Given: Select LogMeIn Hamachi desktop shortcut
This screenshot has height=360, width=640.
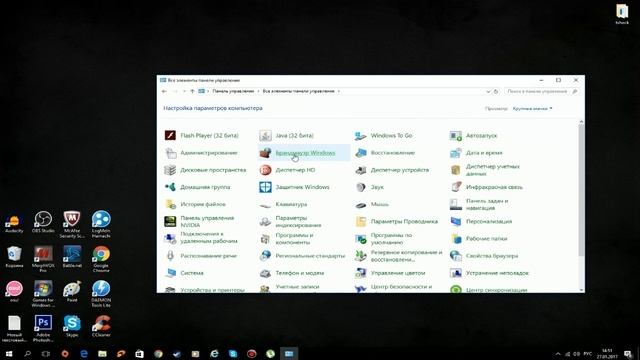Looking at the screenshot, I should coord(101,224).
